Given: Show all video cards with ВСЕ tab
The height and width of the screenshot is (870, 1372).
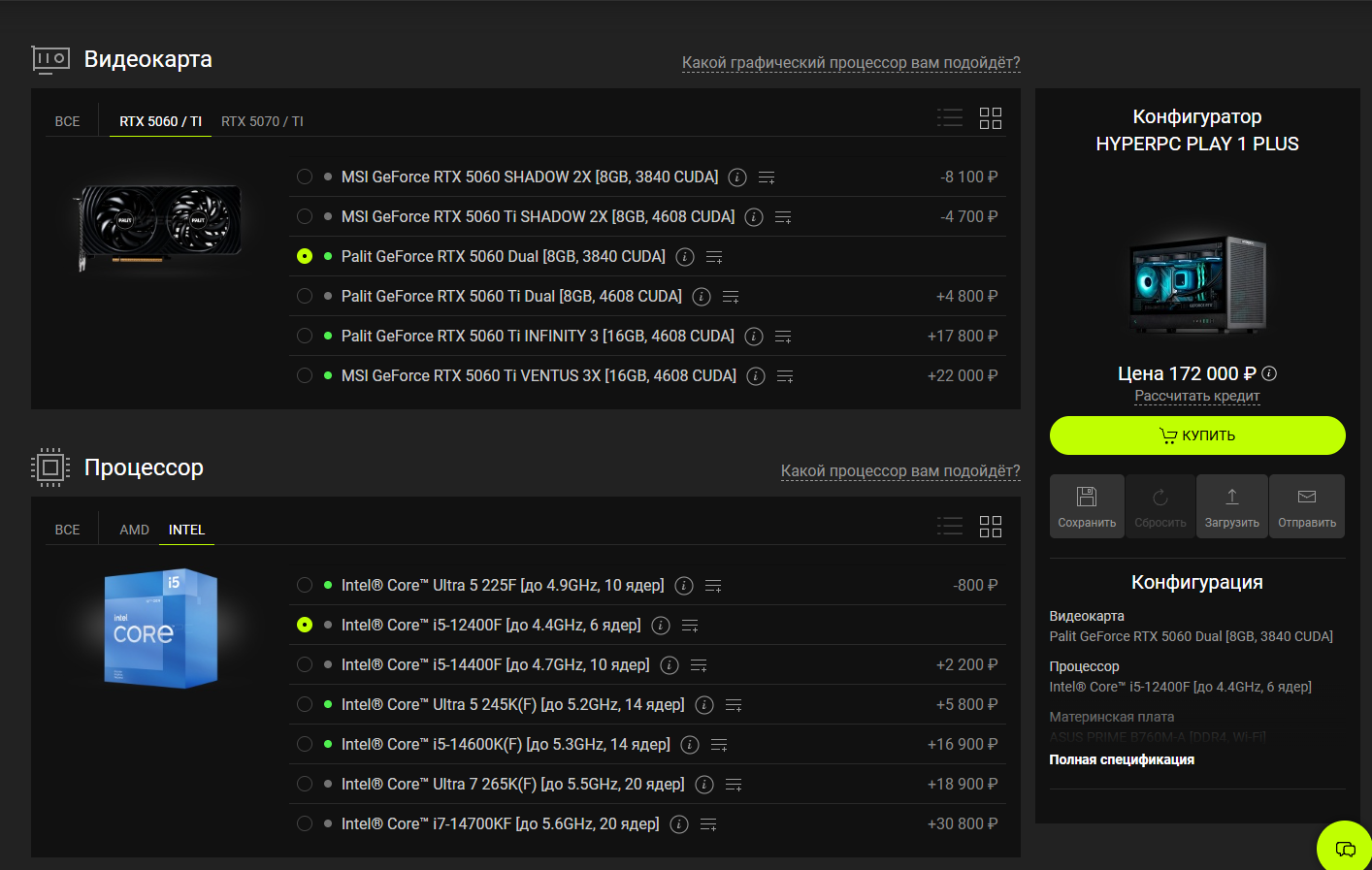Looking at the screenshot, I should (68, 121).
